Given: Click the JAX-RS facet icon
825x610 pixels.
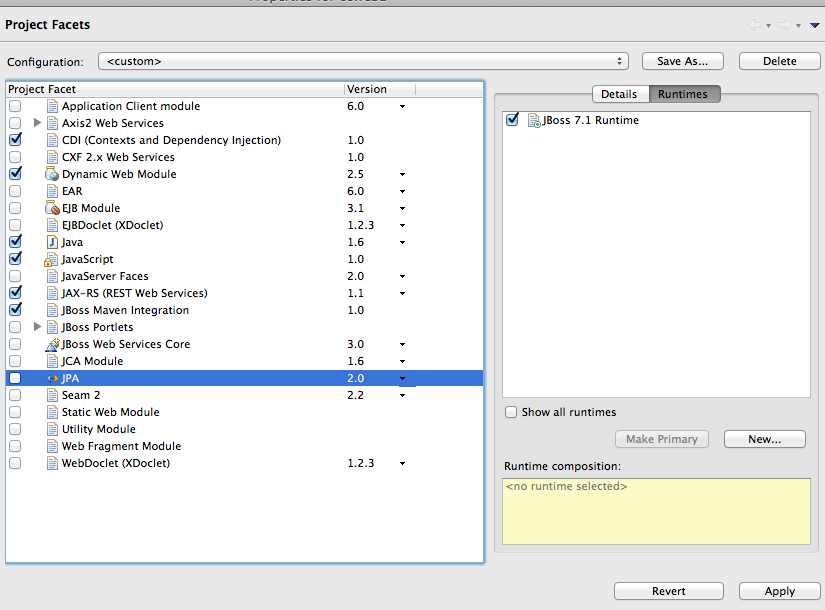Looking at the screenshot, I should [52, 293].
